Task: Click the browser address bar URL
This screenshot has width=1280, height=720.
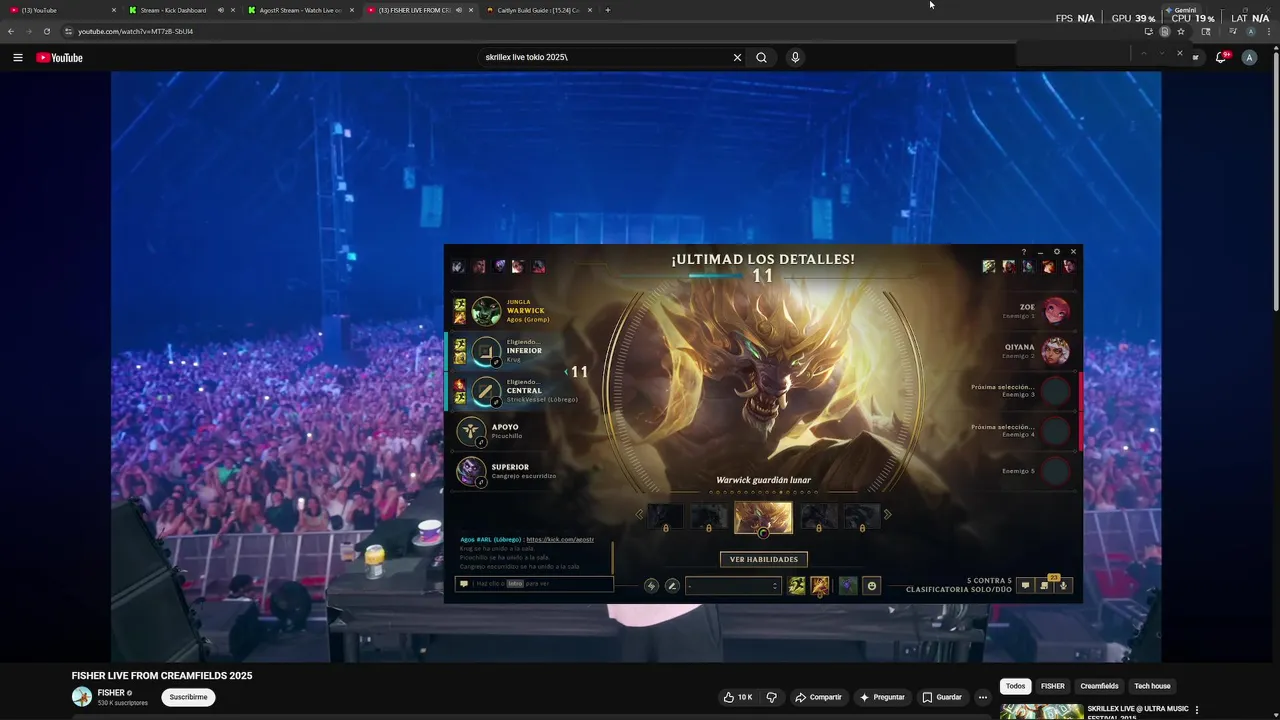Action: point(136,31)
